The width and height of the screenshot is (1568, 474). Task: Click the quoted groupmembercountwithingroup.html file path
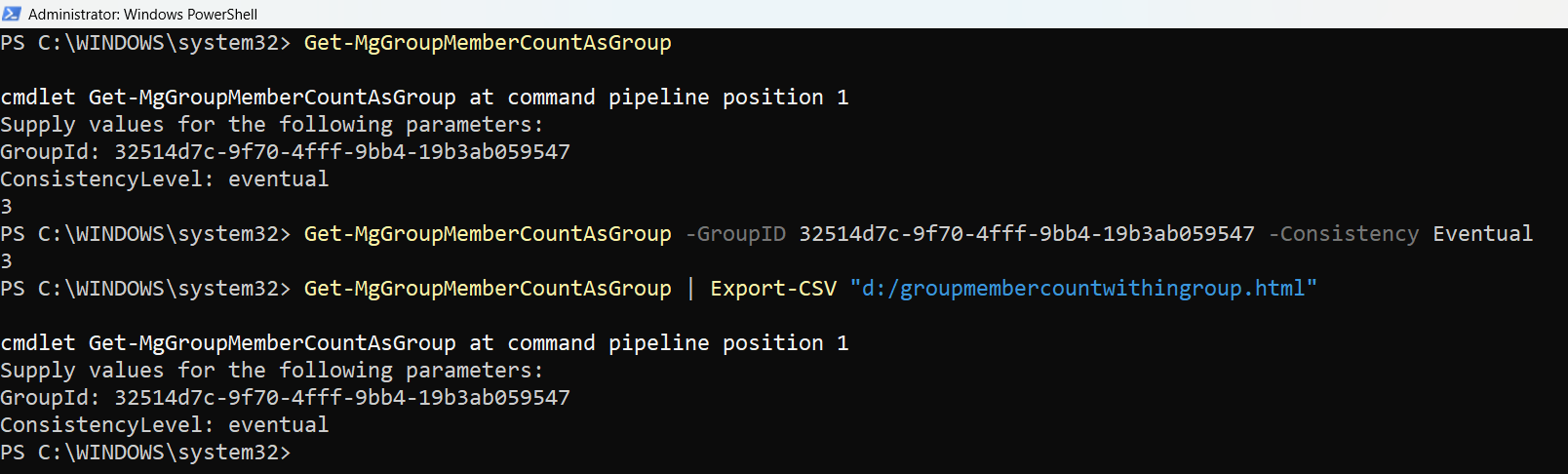(1082, 289)
